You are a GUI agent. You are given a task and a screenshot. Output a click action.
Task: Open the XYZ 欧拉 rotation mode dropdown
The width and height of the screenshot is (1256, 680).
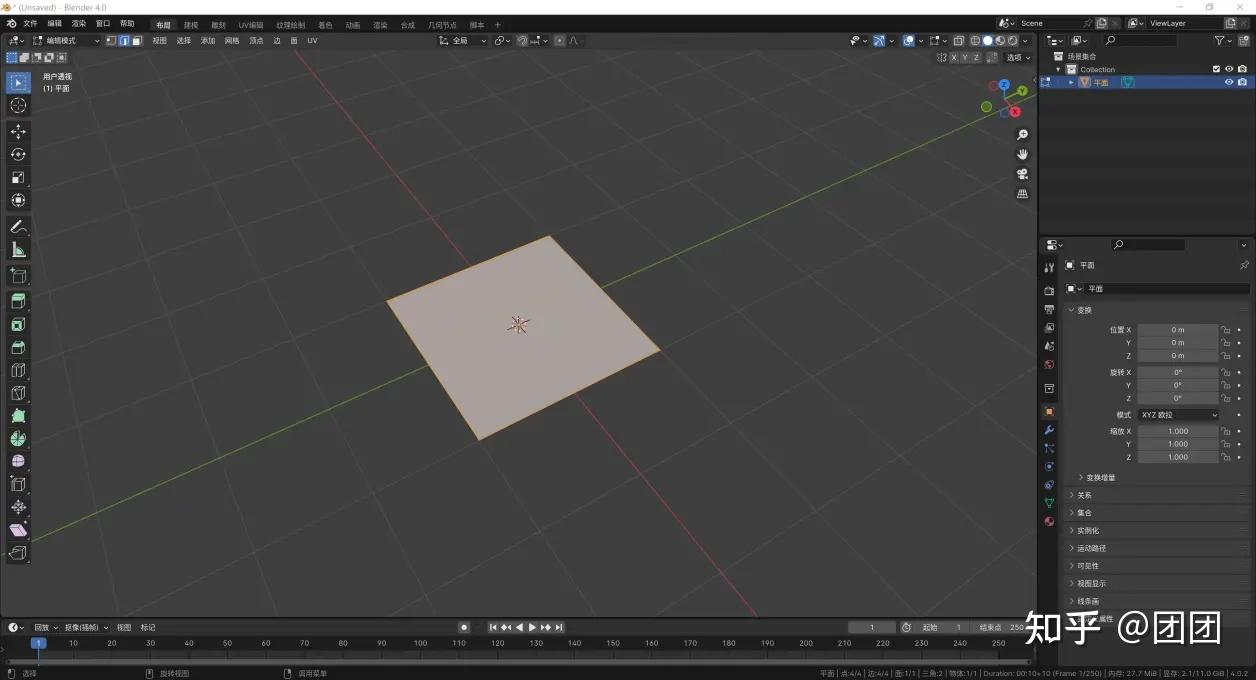tap(1178, 415)
